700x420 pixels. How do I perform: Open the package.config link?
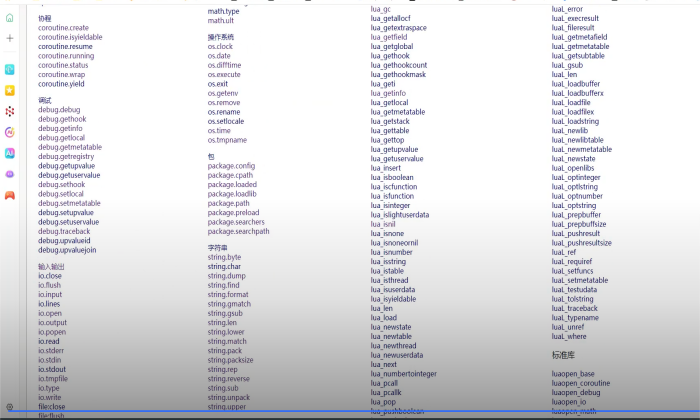pos(231,166)
